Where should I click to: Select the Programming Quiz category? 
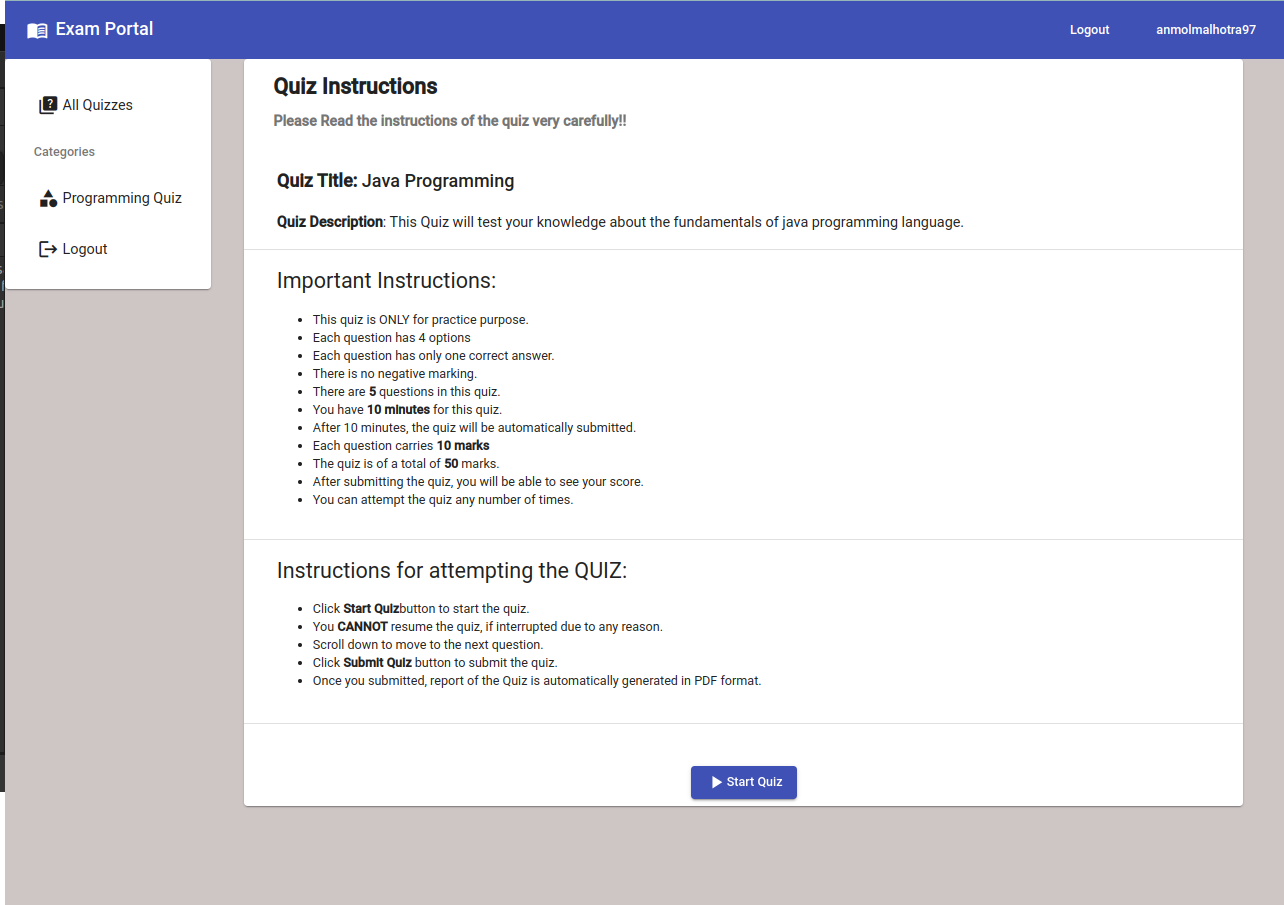[x=122, y=198]
